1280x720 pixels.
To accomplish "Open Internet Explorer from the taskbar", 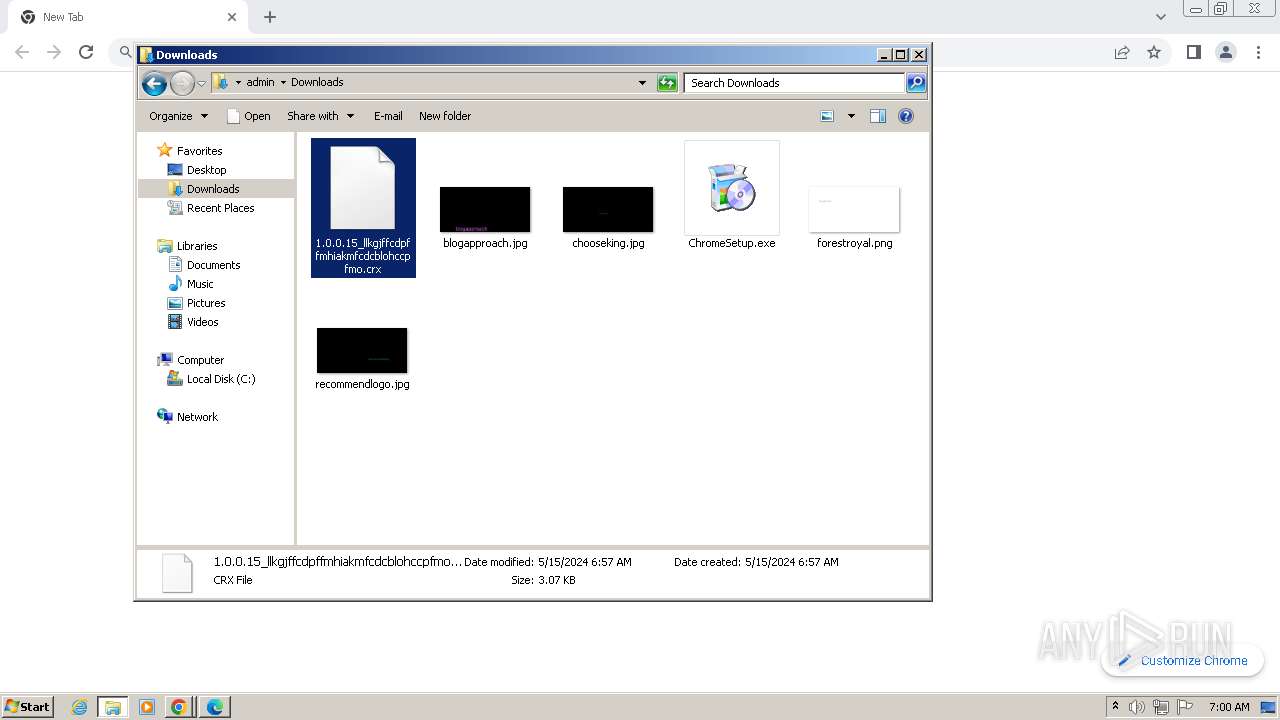I will coord(80,707).
